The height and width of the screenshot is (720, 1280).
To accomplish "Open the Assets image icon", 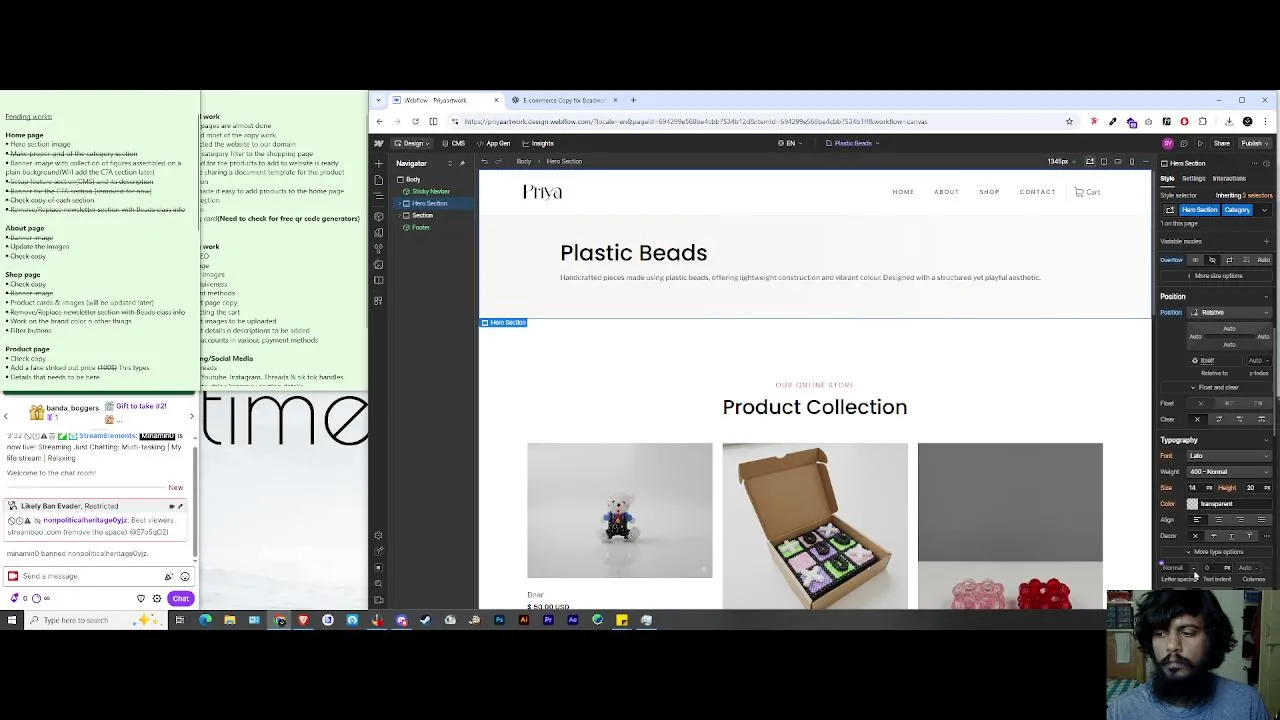I will [378, 265].
